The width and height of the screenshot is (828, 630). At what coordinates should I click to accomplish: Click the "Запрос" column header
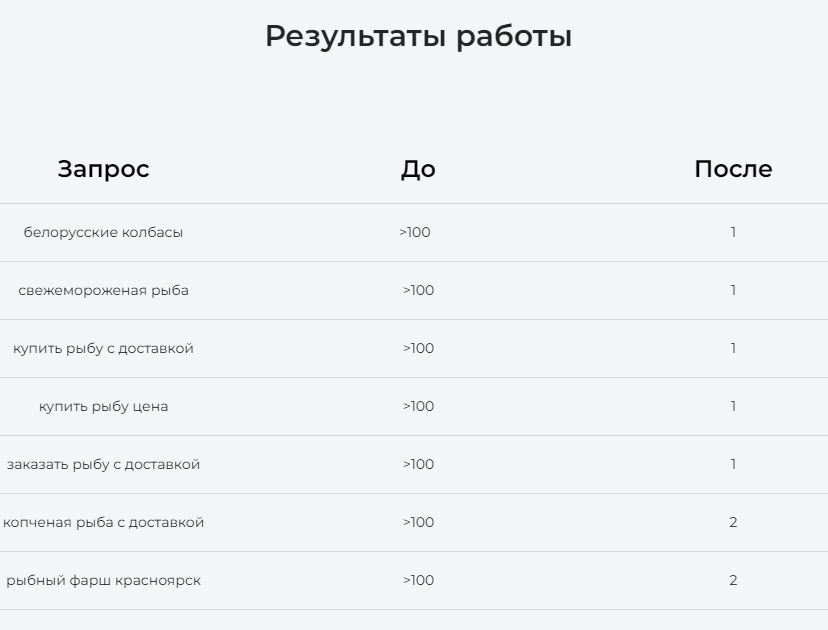point(103,169)
